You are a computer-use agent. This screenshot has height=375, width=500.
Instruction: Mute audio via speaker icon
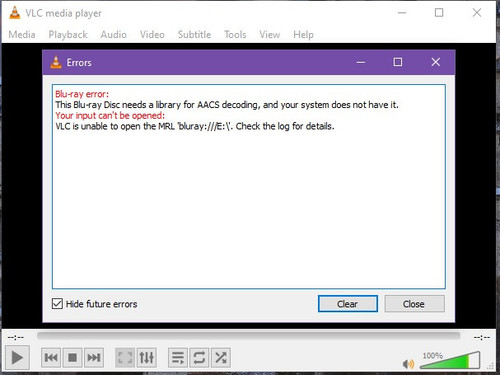[x=408, y=364]
